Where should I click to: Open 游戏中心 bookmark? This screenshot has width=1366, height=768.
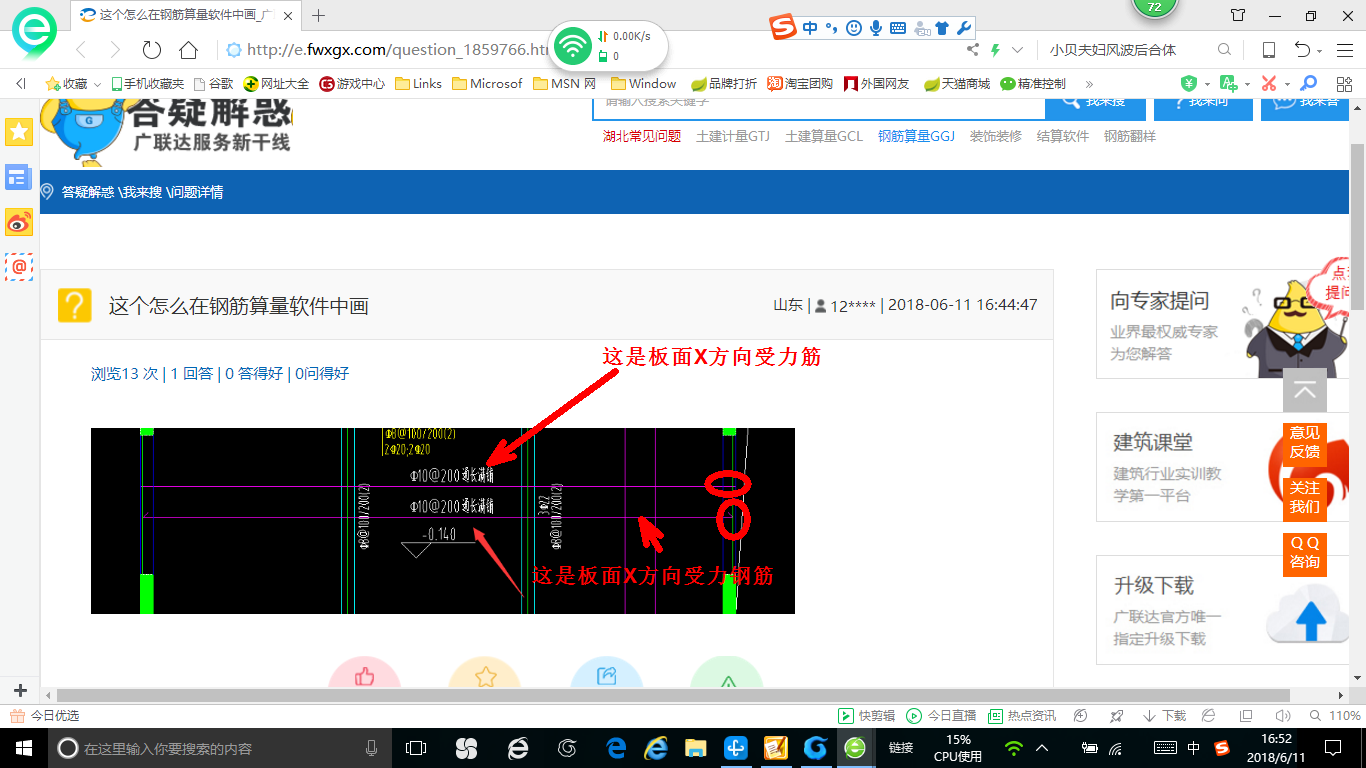352,84
